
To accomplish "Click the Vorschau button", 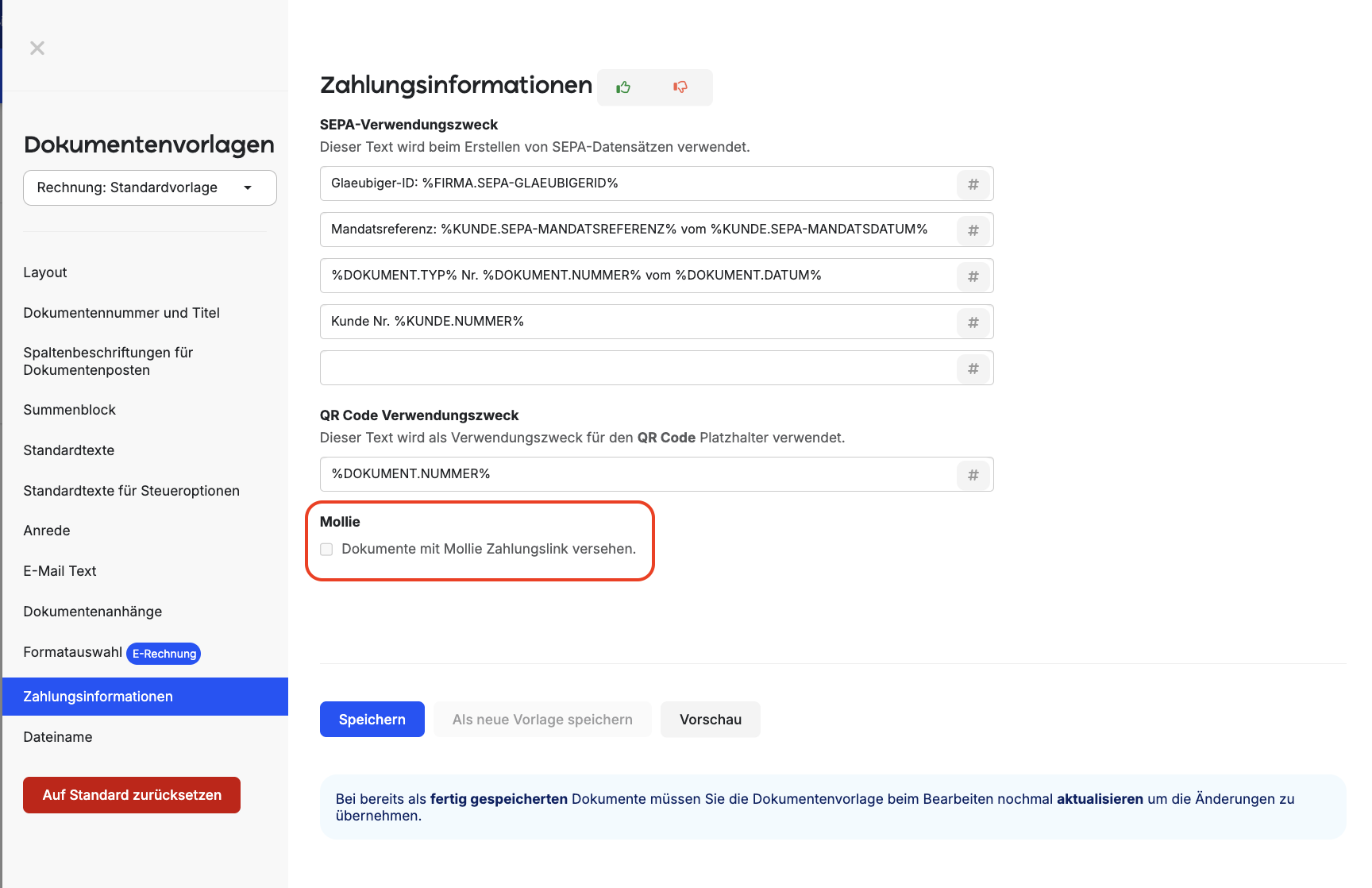I will [711, 720].
